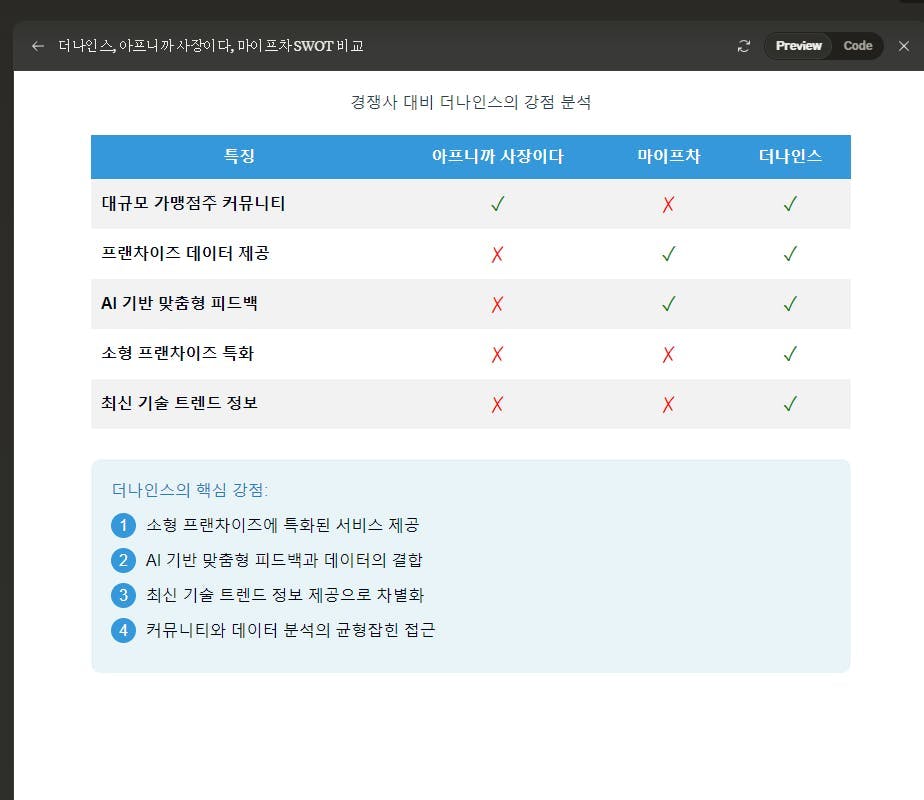Click 아프니까 사장이다 red X in 최신 기술 트렌드 정보 row
The height and width of the screenshot is (800, 924).
pos(497,404)
